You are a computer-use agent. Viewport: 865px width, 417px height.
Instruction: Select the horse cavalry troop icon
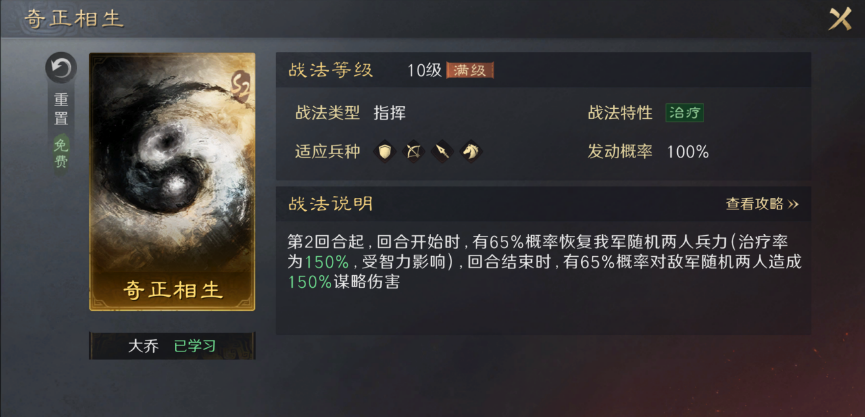coord(471,151)
